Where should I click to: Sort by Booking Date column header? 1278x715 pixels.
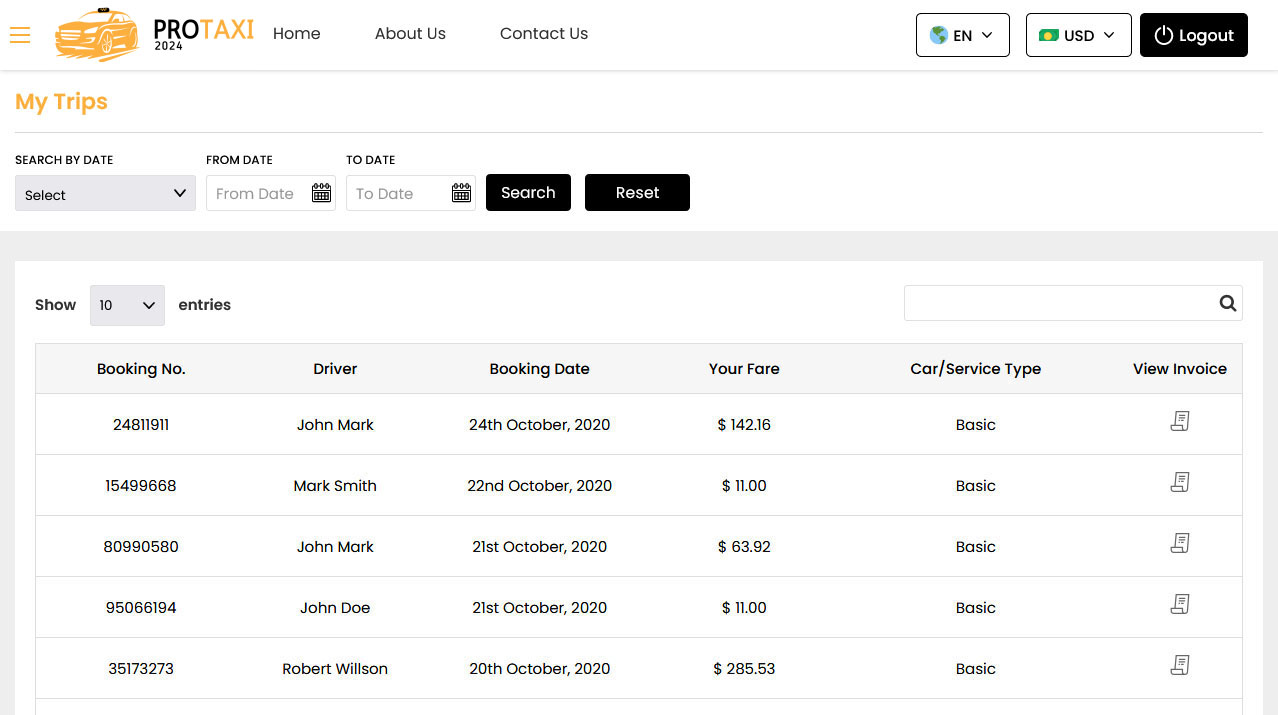click(540, 369)
